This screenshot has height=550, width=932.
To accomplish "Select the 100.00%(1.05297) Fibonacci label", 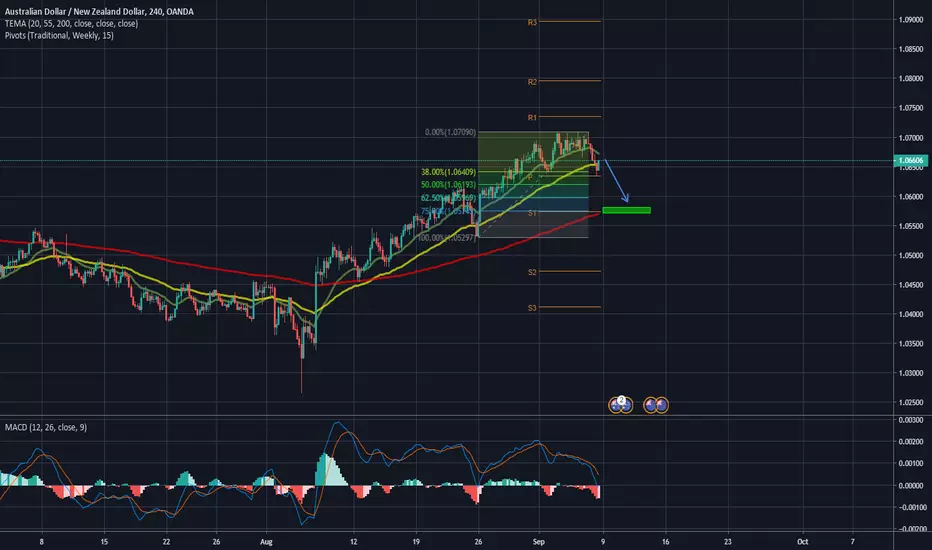I will point(446,237).
